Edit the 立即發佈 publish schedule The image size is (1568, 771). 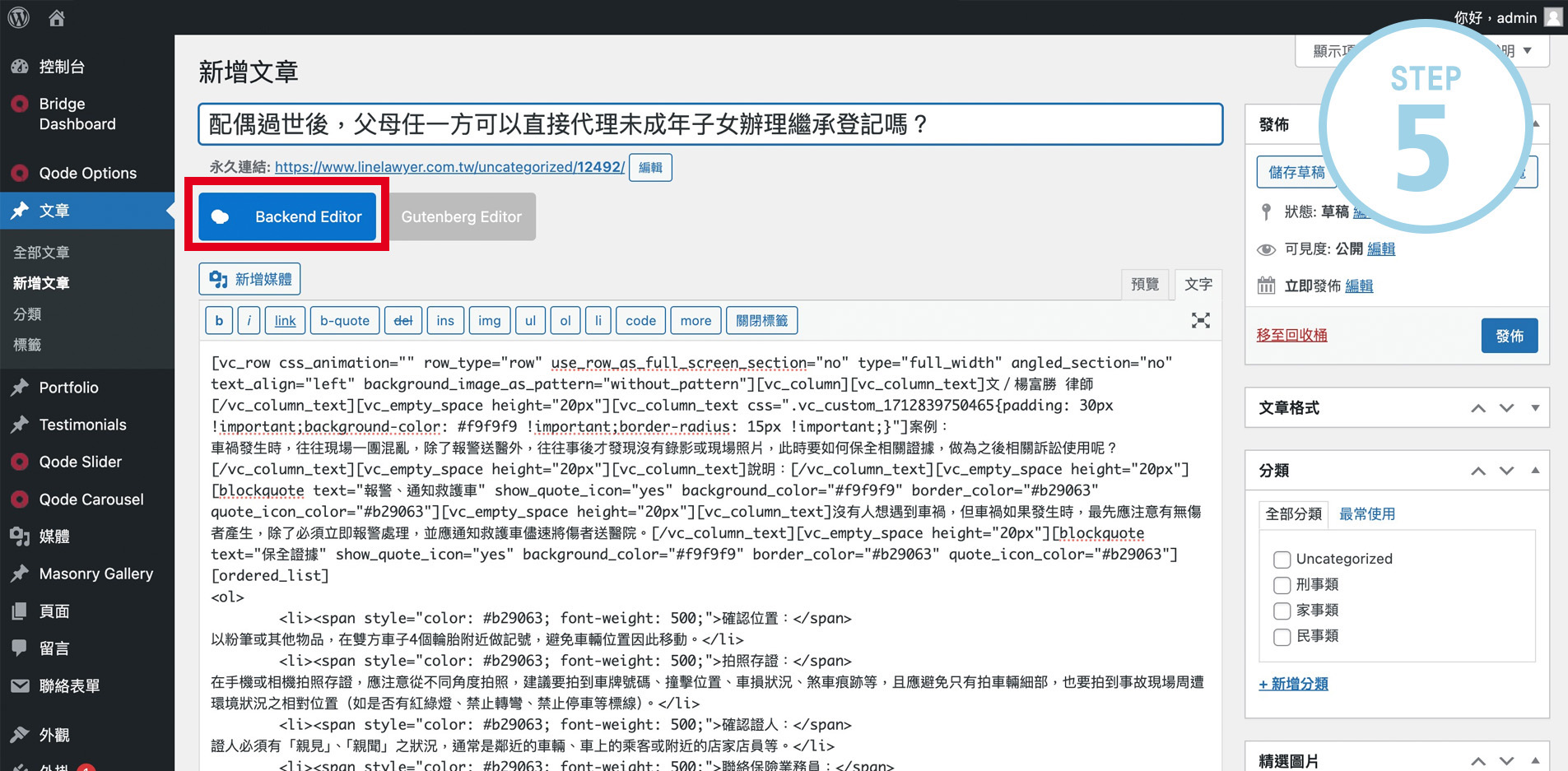pos(1359,286)
